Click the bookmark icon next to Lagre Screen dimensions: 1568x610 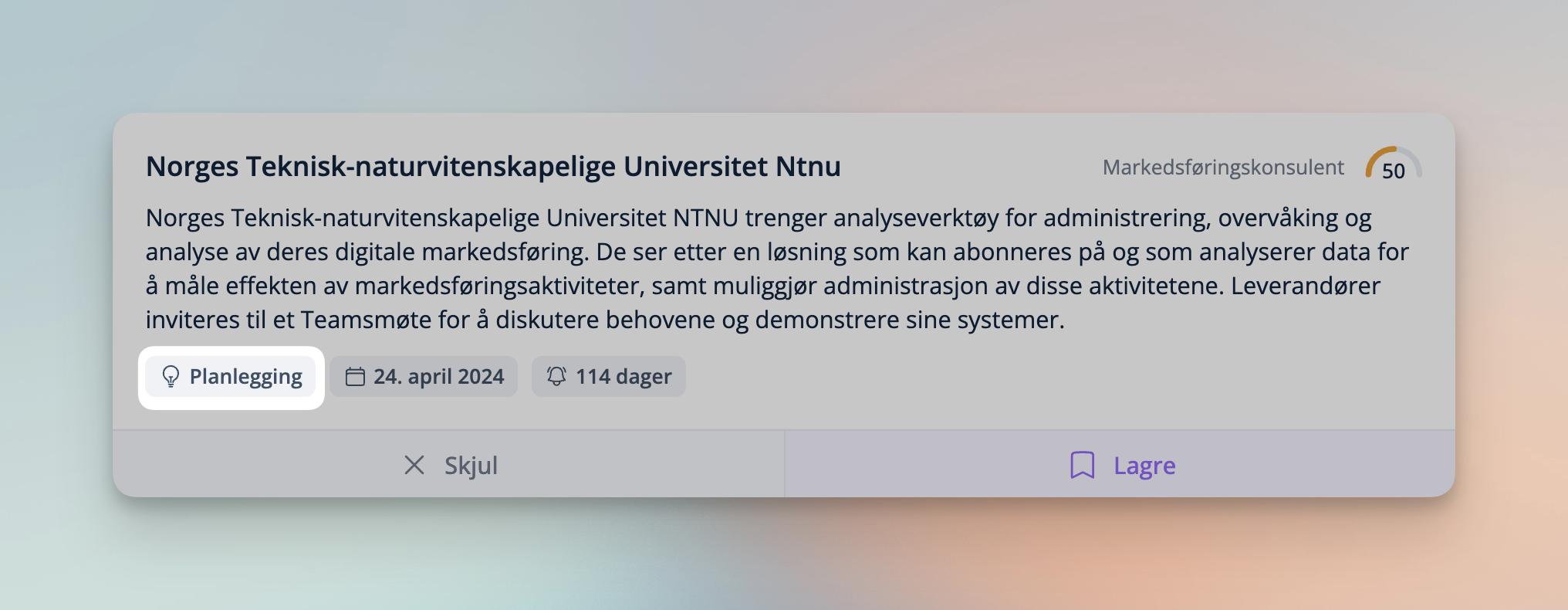[x=1082, y=465]
